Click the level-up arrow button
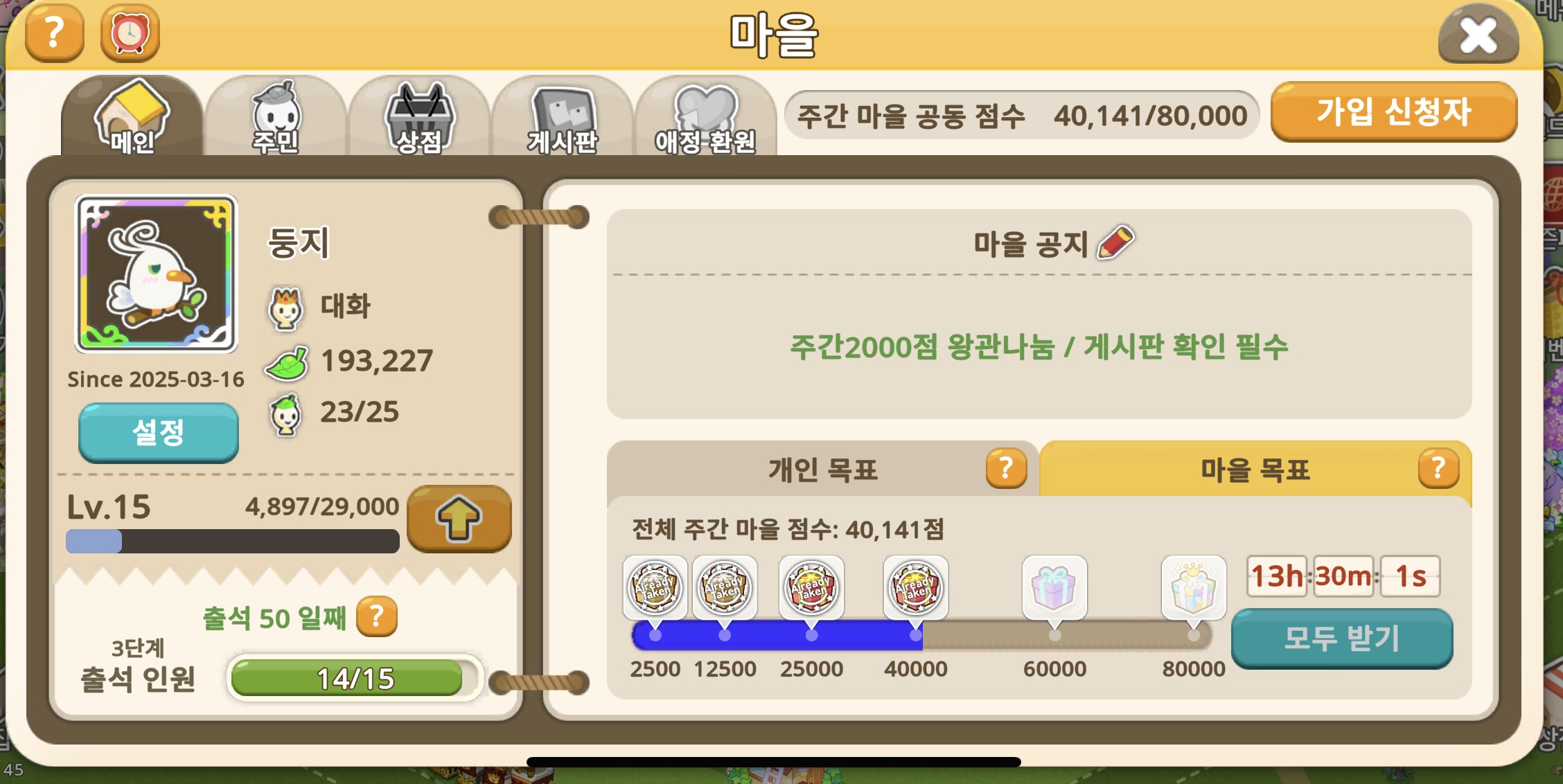Screen dimensions: 1563x784 (459, 518)
